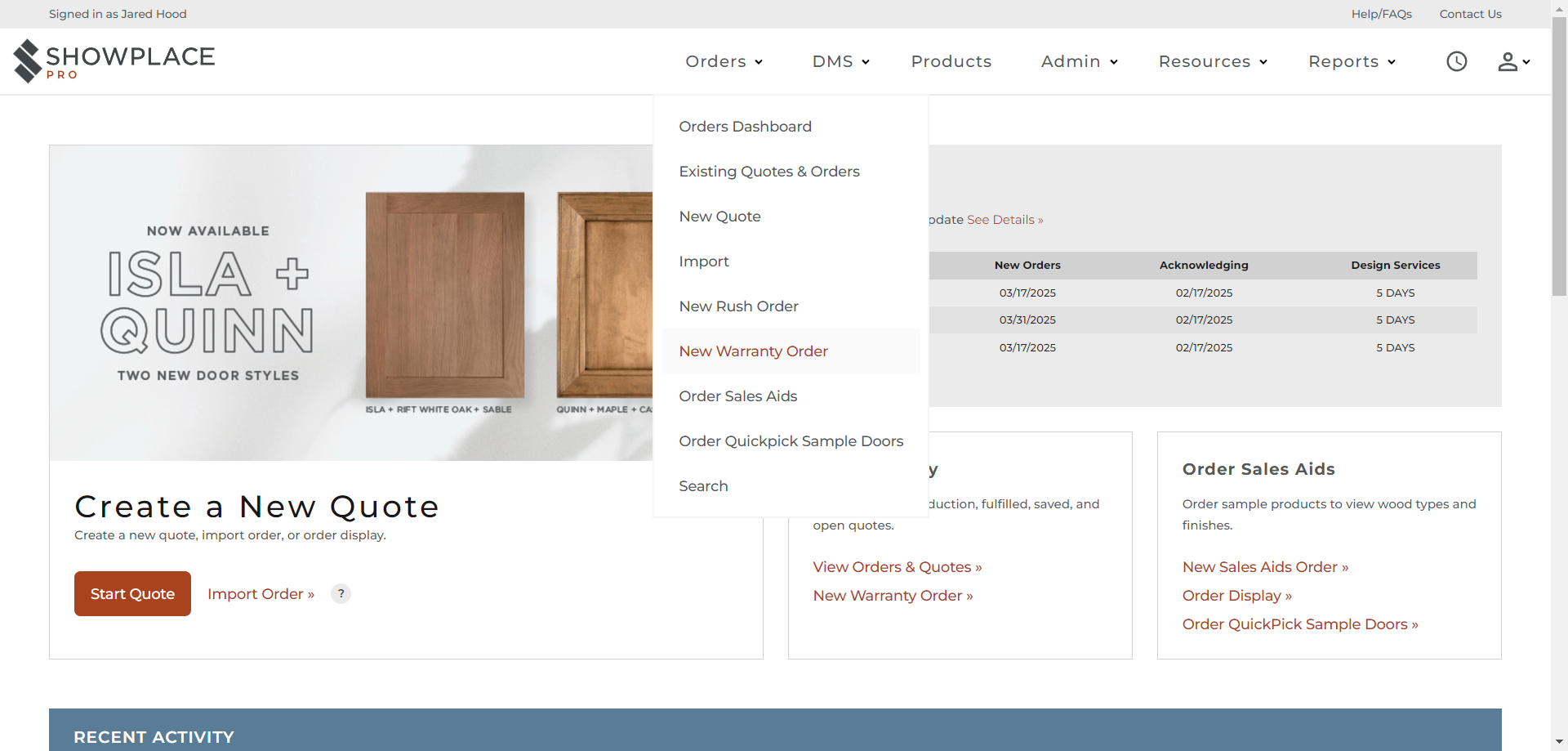The image size is (1568, 751).
Task: Select Search in the Orders menu
Action: [x=791, y=486]
